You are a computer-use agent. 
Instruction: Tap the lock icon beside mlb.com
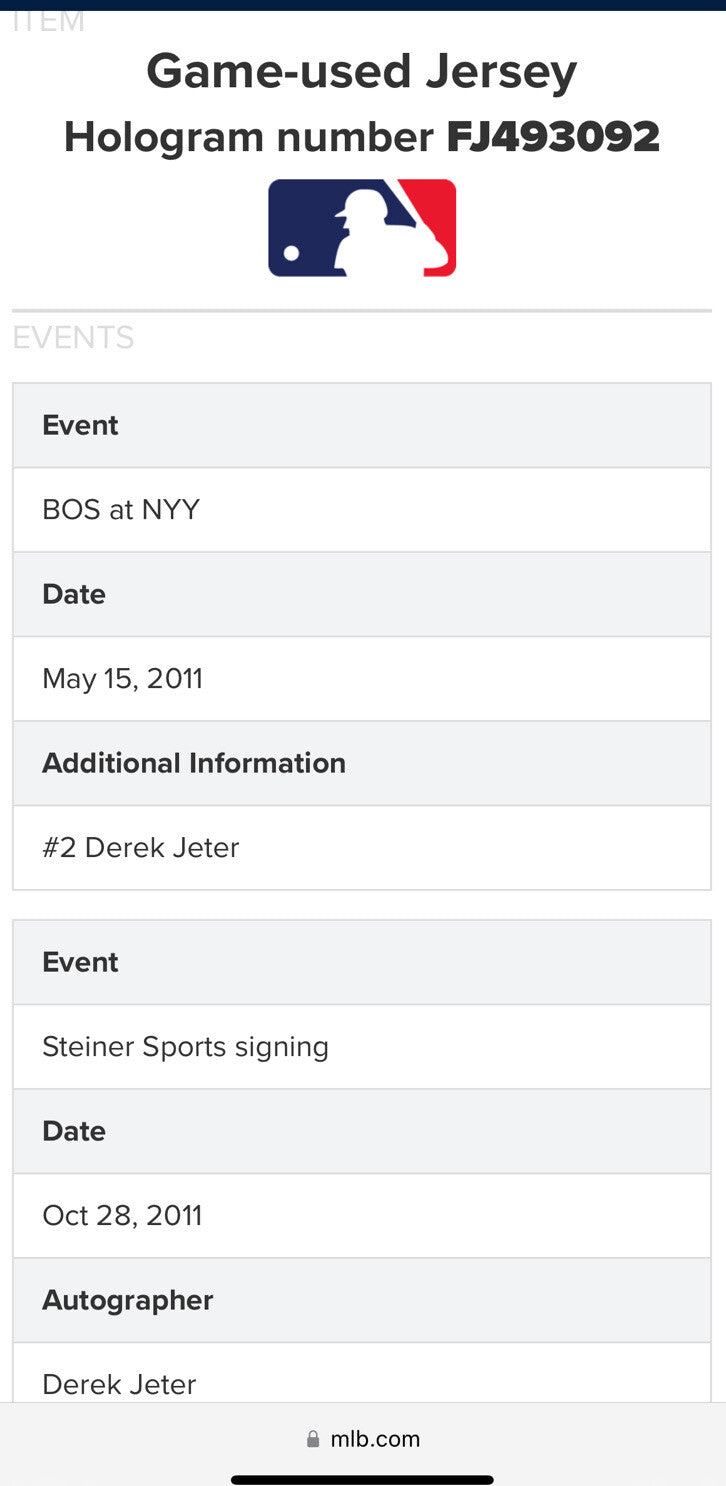[313, 1439]
